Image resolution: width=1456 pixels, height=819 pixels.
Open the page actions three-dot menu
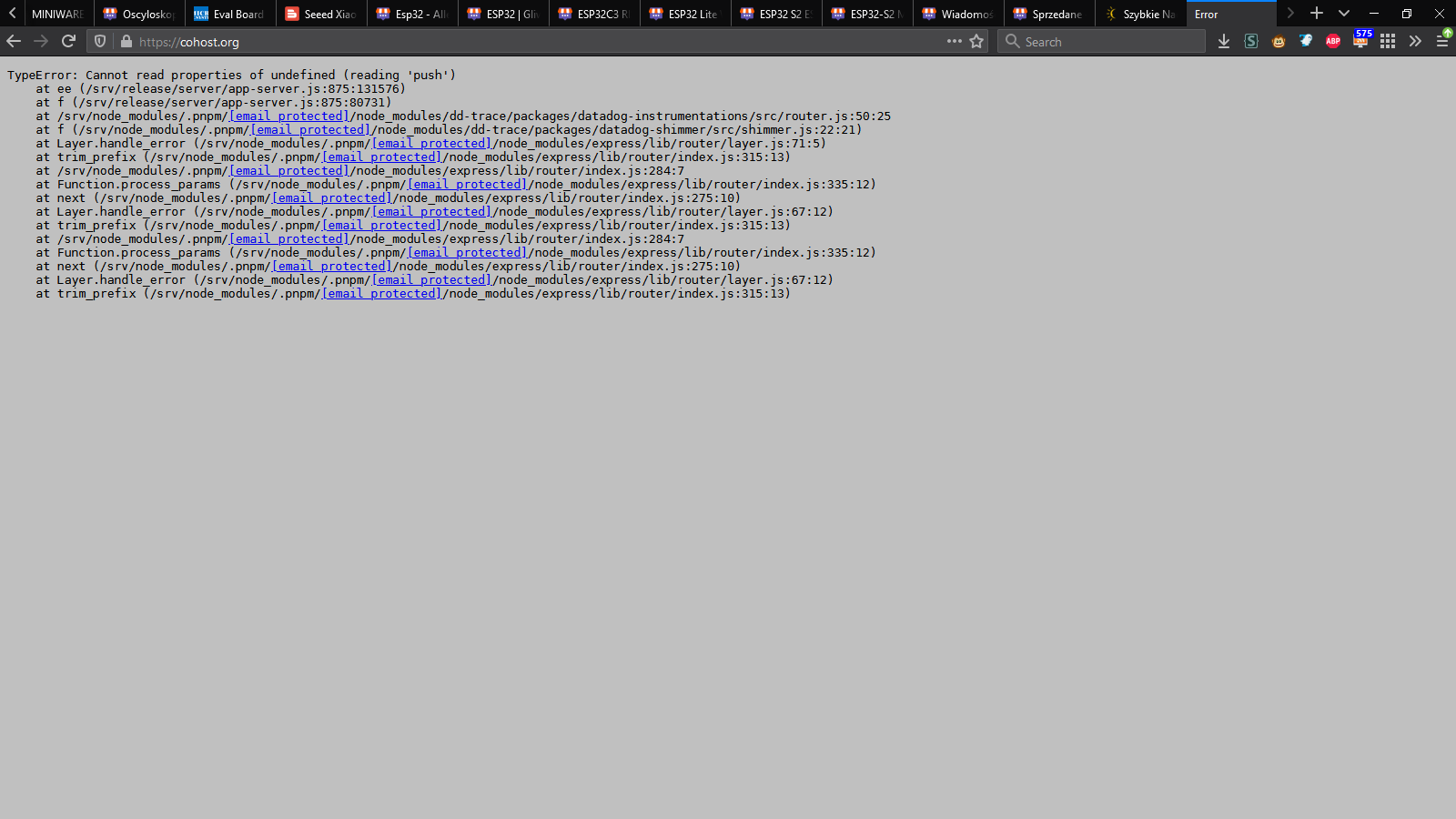click(954, 41)
